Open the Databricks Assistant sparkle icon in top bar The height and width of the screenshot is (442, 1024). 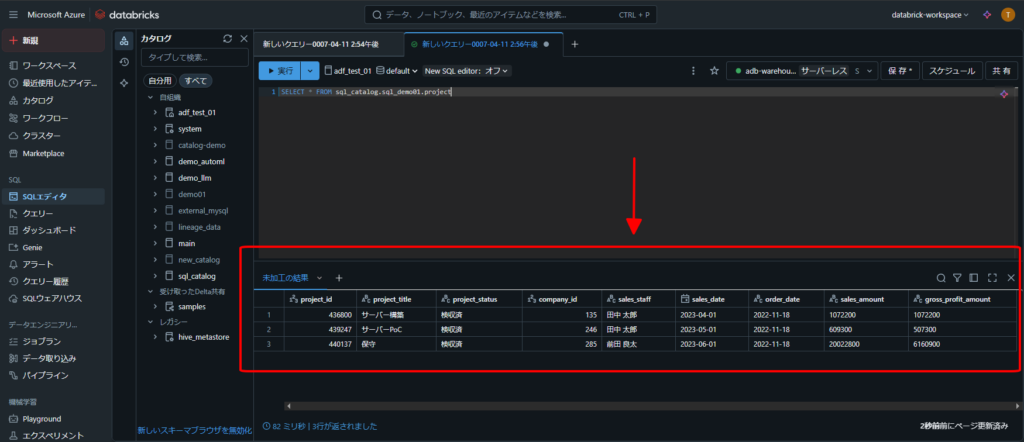[985, 15]
